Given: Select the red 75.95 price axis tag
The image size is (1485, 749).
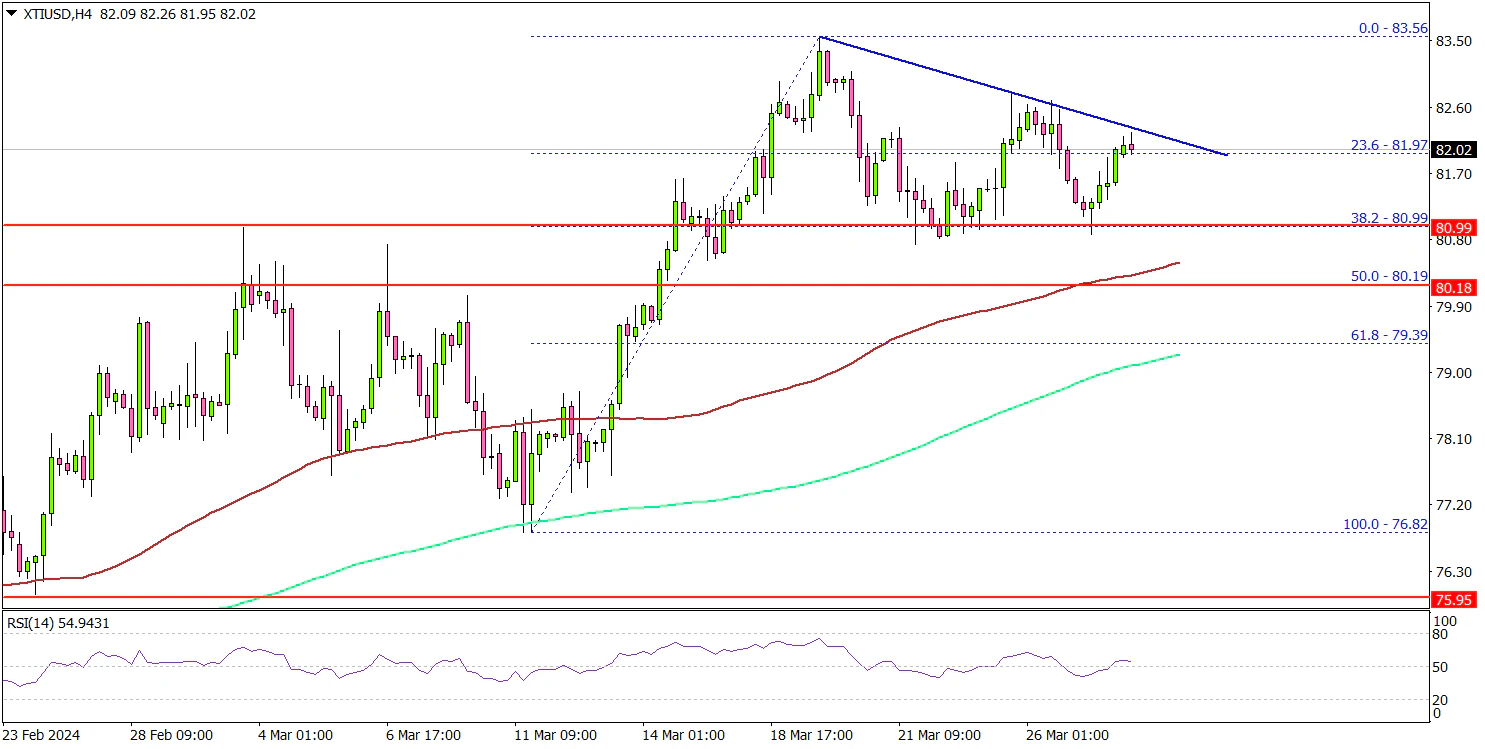Looking at the screenshot, I should [1450, 600].
